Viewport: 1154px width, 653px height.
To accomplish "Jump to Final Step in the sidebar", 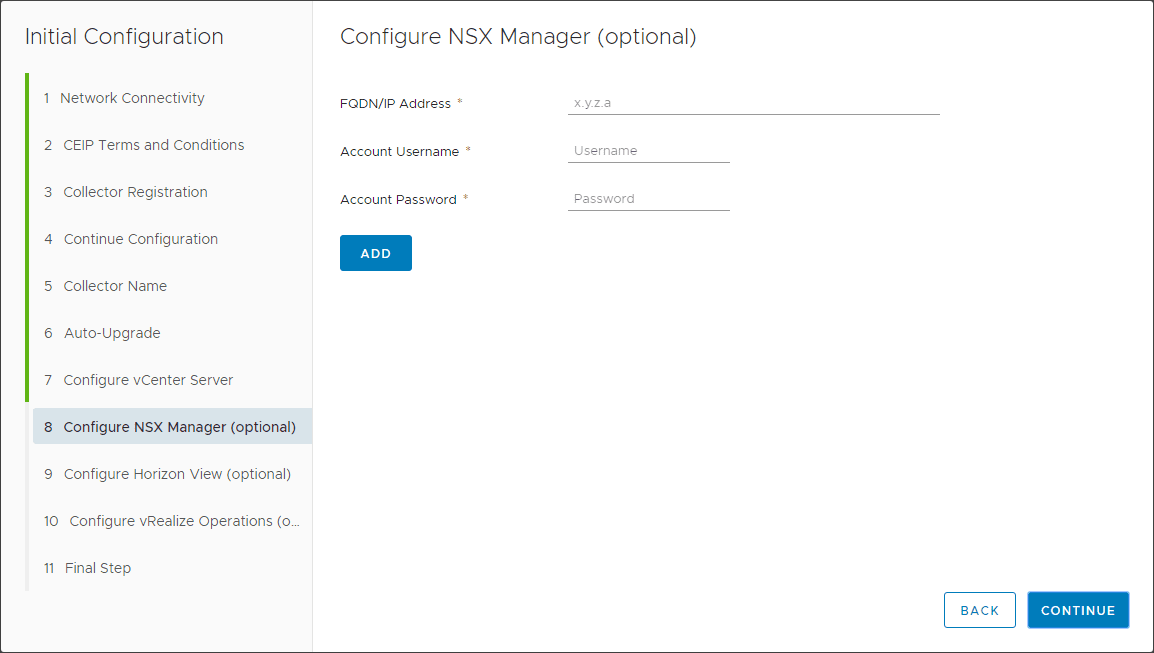I will (98, 568).
